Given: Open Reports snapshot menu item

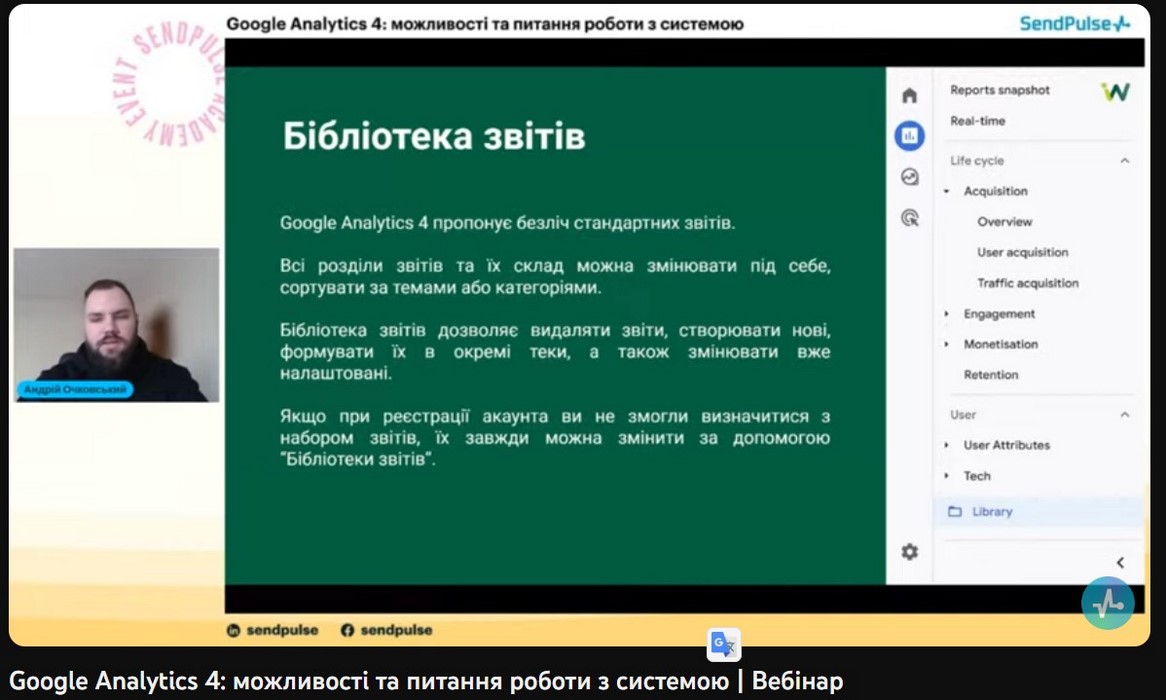Looking at the screenshot, I should 1000,90.
